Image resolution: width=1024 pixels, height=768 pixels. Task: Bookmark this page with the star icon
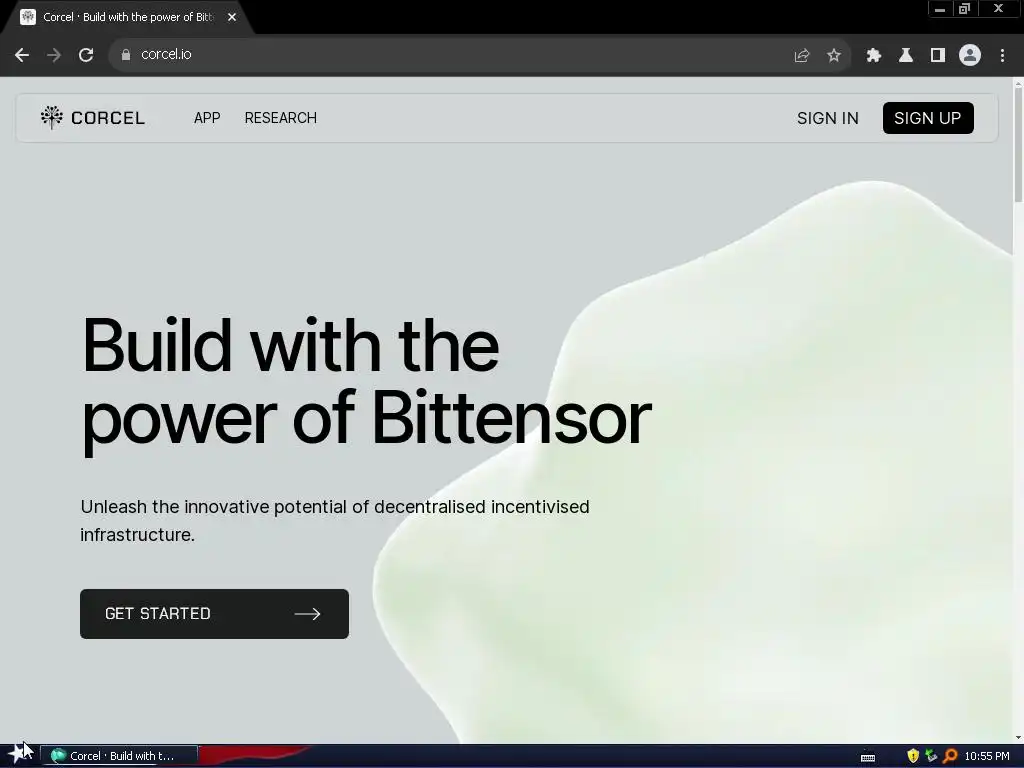coord(834,56)
